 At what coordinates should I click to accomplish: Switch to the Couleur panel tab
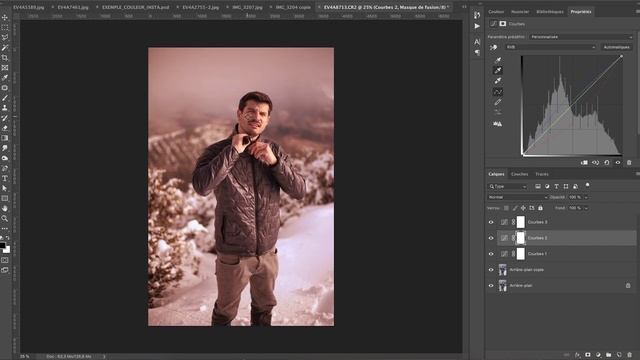point(496,12)
